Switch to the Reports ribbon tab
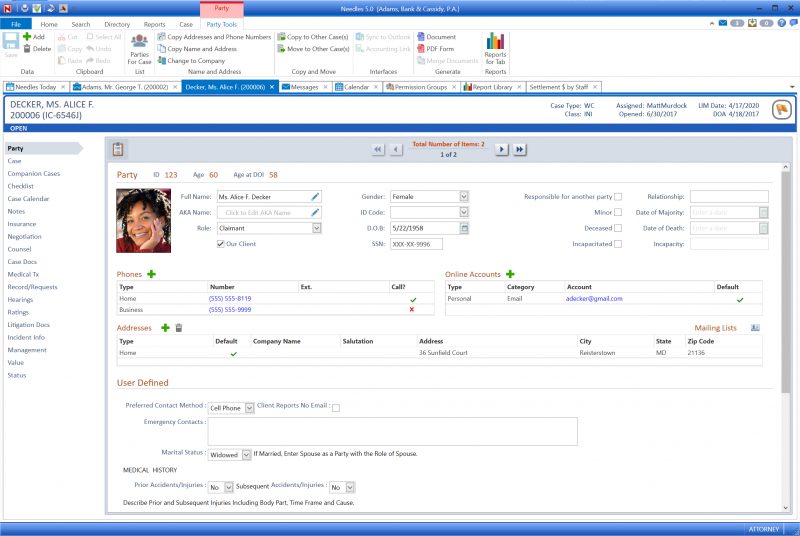 pyautogui.click(x=154, y=24)
